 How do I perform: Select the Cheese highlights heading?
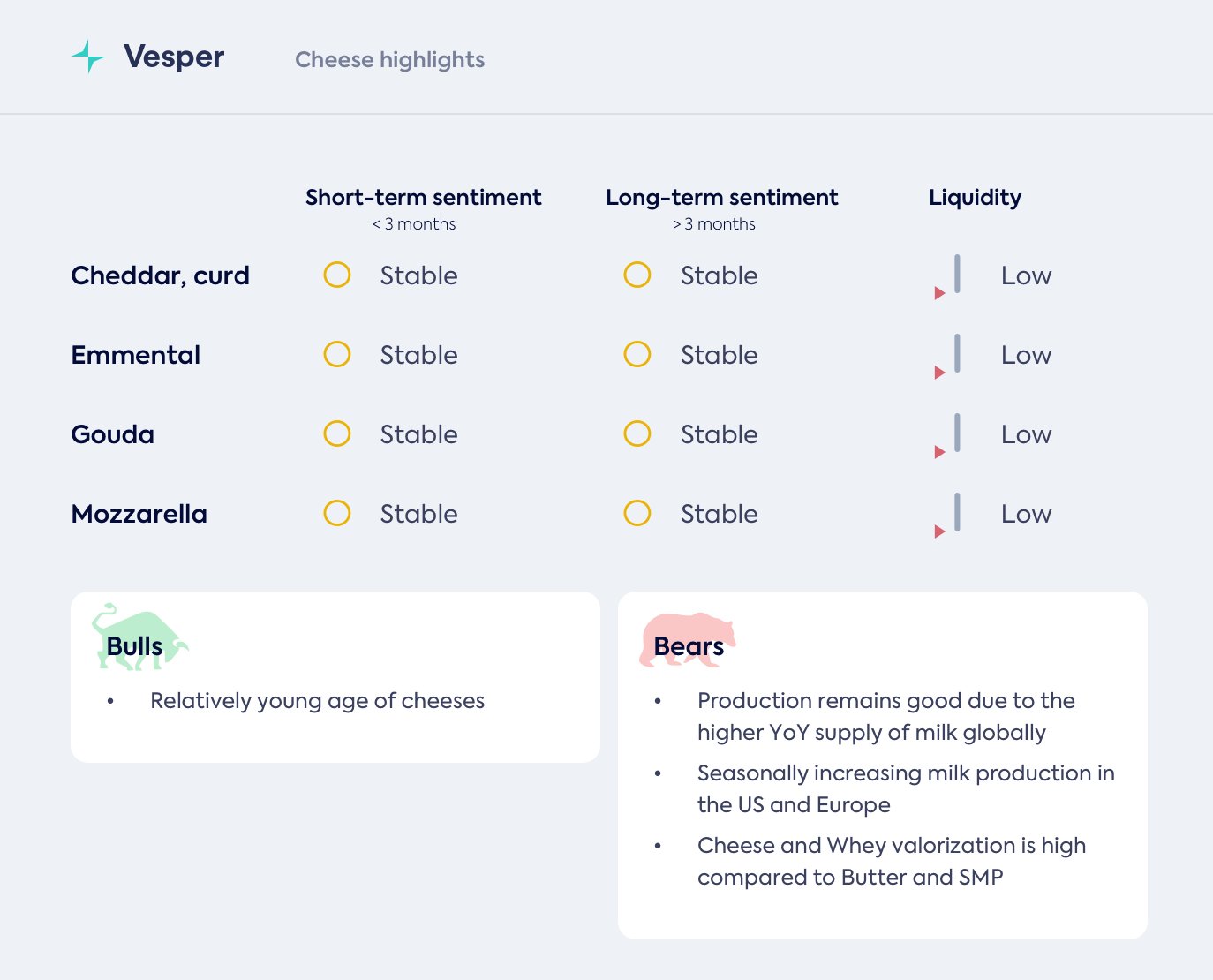coord(389,60)
